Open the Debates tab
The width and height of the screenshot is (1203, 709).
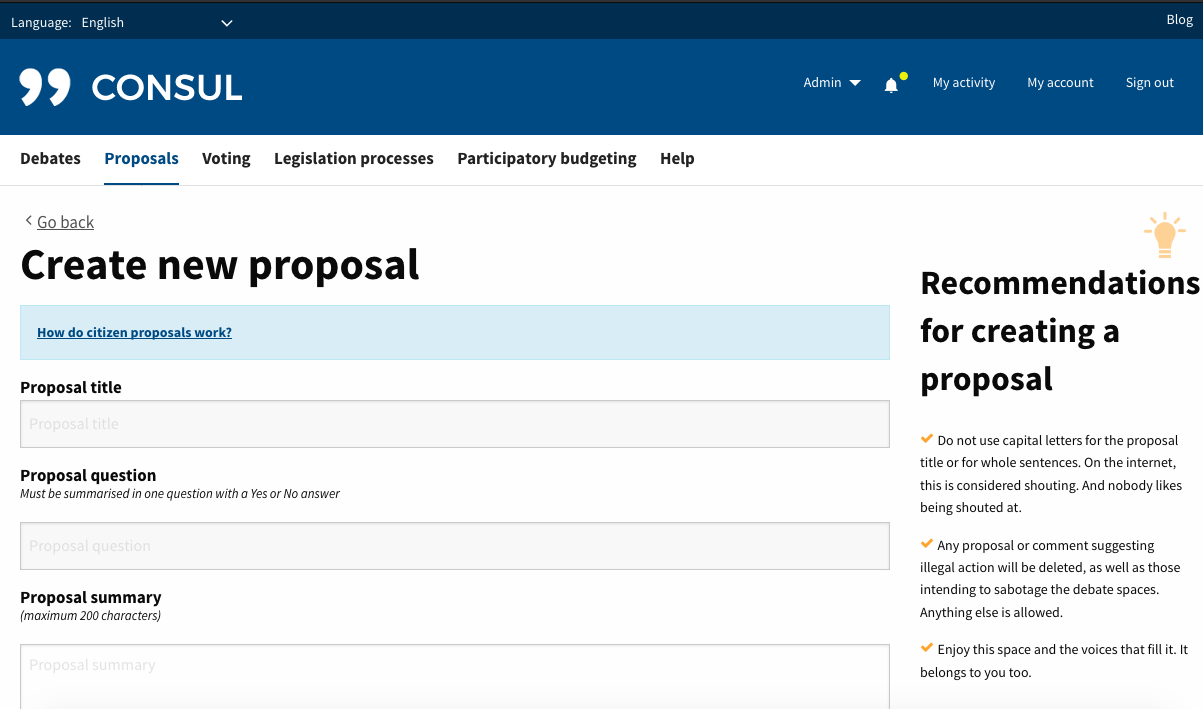point(50,158)
